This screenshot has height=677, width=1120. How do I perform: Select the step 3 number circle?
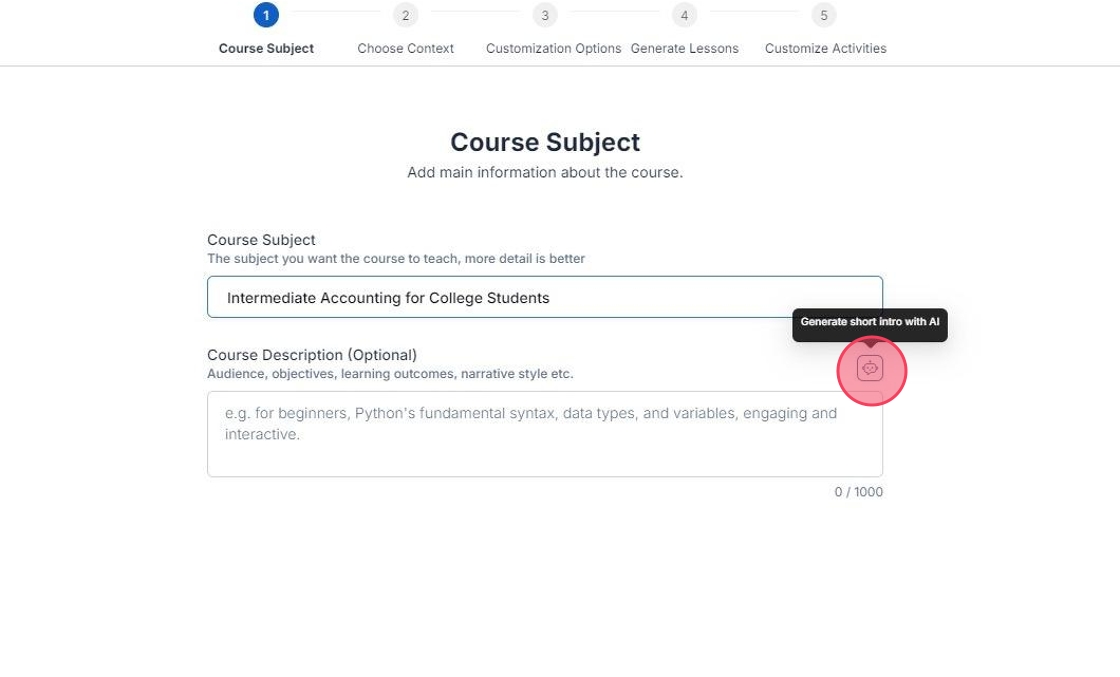point(545,15)
